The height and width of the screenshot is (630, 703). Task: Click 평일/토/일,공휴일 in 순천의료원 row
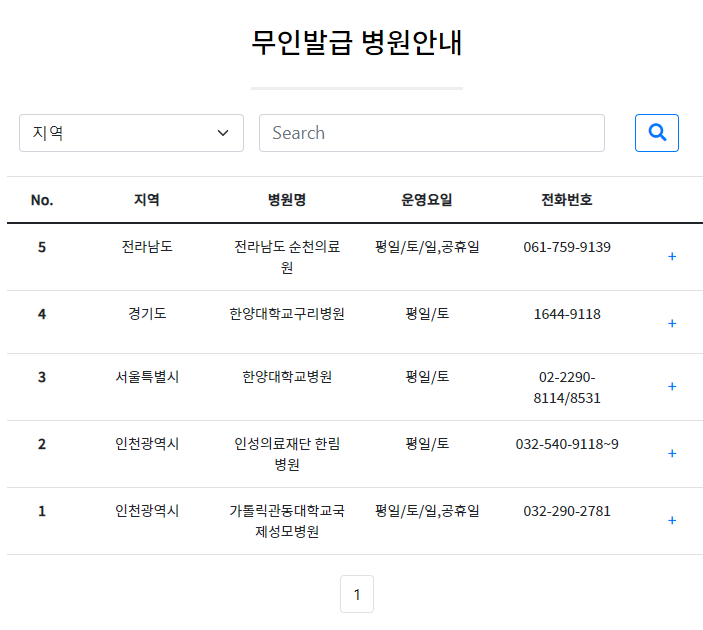tap(427, 247)
